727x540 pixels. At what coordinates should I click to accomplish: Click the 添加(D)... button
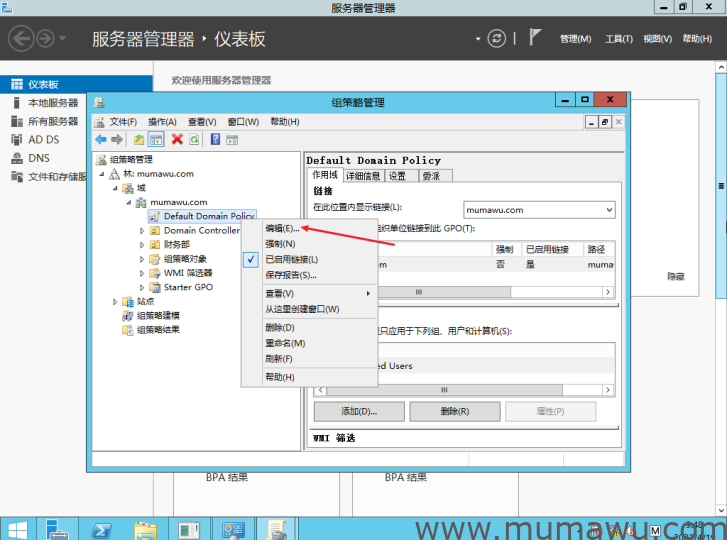[358, 412]
